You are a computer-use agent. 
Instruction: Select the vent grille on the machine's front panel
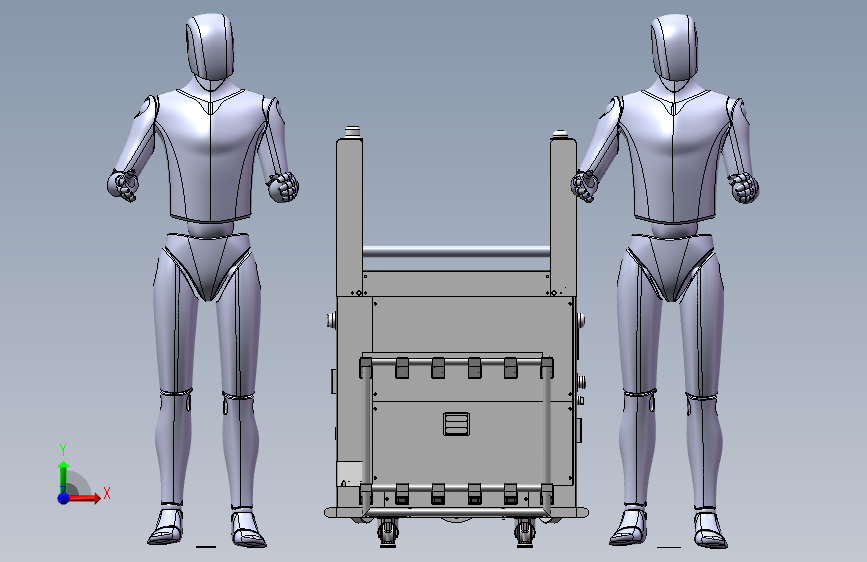click(x=457, y=424)
